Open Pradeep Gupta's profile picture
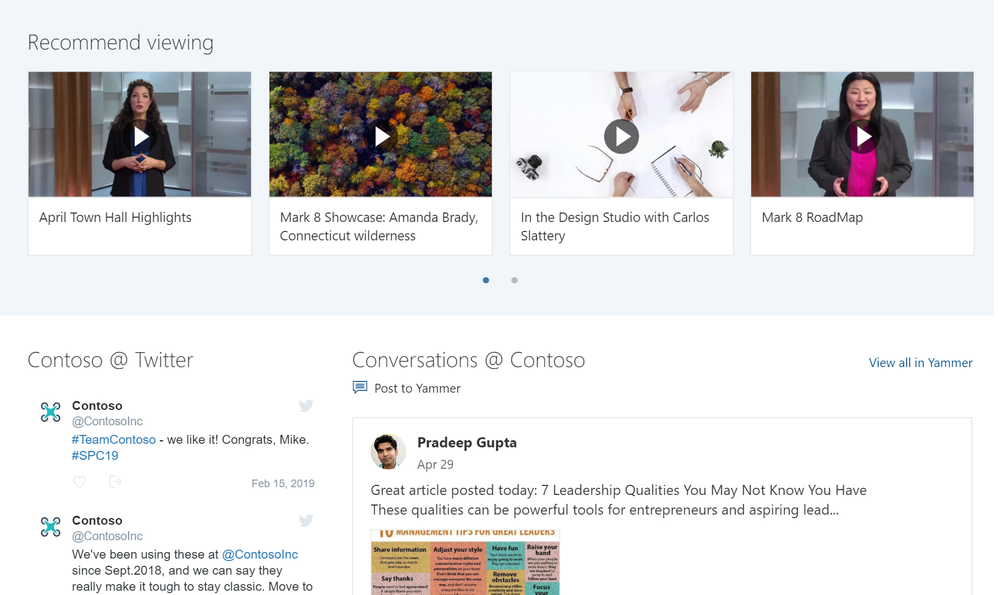 (x=388, y=452)
